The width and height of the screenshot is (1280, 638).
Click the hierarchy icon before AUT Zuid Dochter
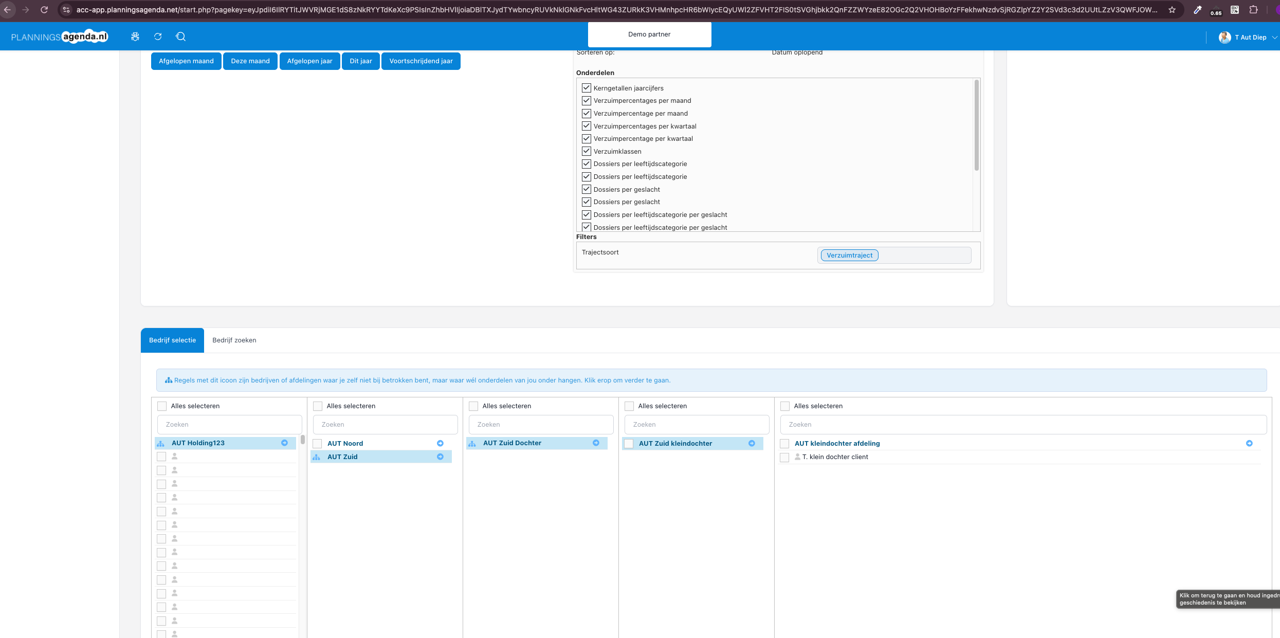(x=473, y=443)
